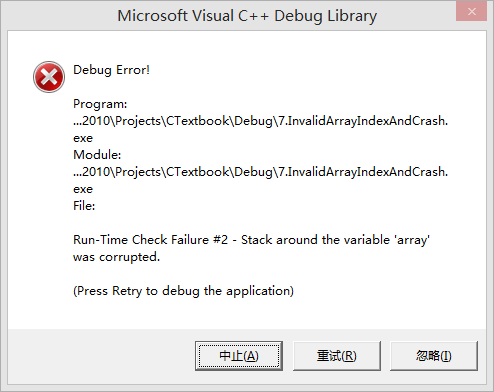Click the Press Retry to debug hint

(183, 291)
